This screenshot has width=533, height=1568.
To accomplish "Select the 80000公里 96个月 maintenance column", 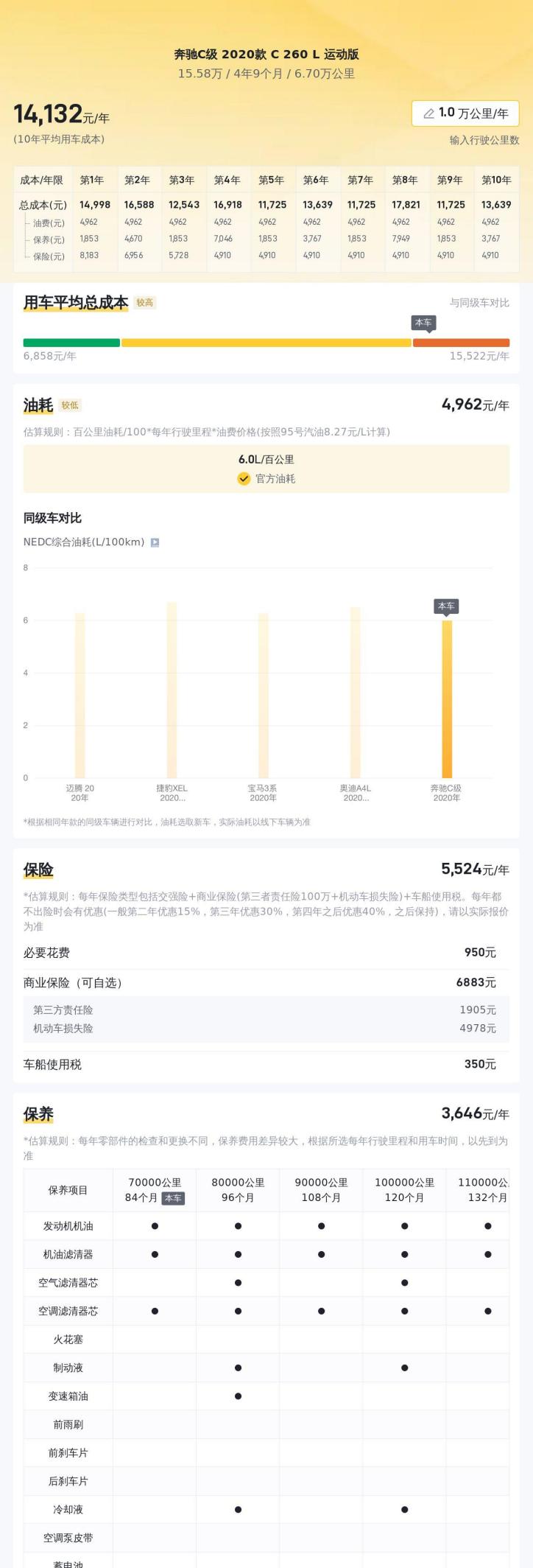I will click(x=238, y=1190).
